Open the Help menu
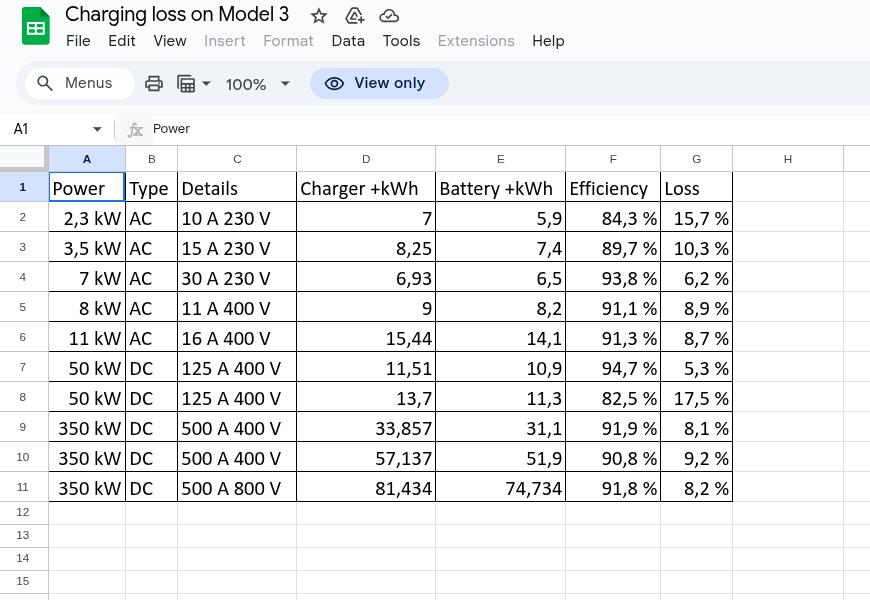The height and width of the screenshot is (600, 870). coord(548,41)
